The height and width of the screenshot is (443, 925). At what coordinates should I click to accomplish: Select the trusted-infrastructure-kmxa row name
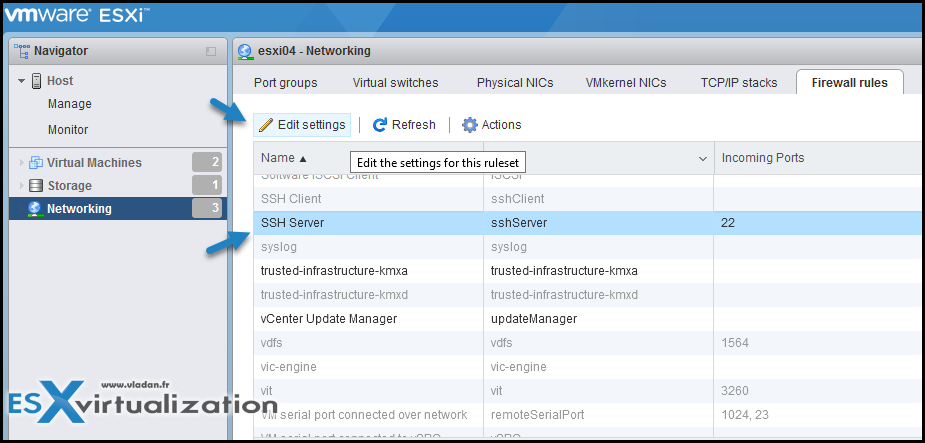coord(334,271)
